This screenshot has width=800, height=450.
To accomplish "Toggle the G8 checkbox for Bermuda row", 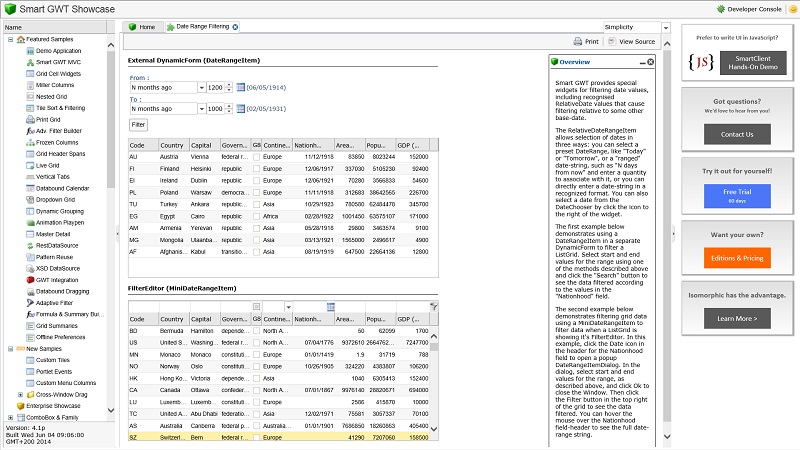I will click(x=256, y=330).
